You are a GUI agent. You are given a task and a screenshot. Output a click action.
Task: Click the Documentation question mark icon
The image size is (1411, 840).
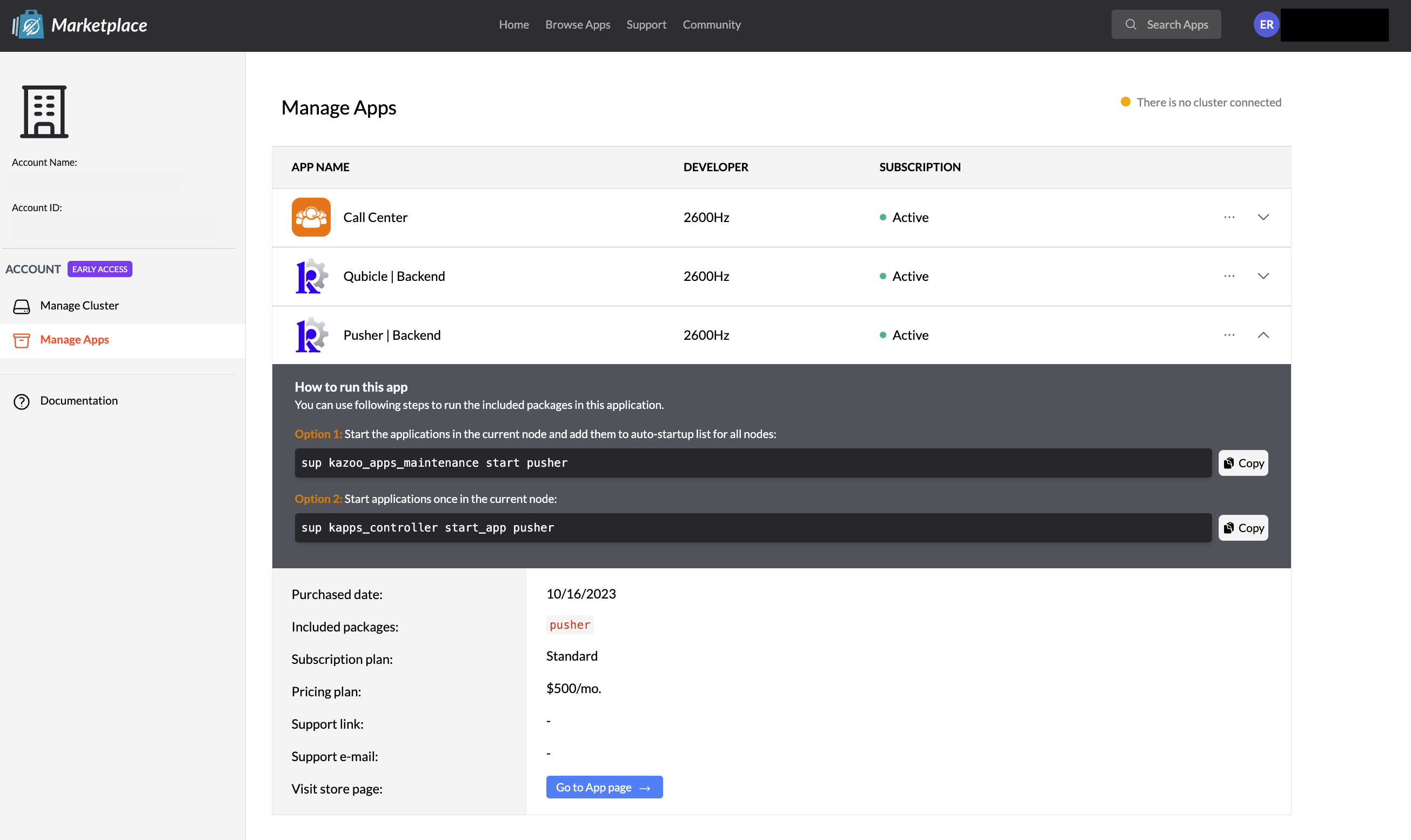click(x=22, y=401)
